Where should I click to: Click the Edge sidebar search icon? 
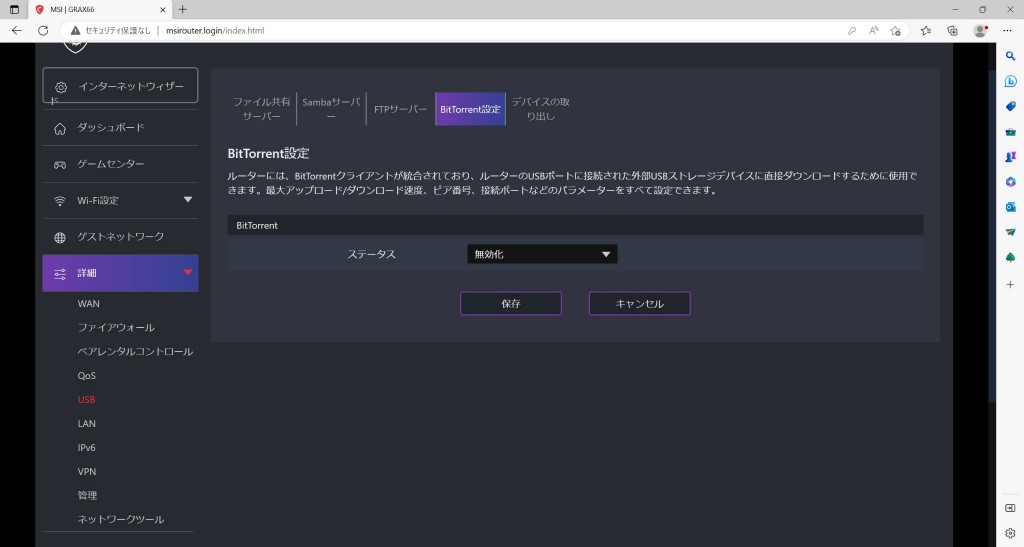1010,56
